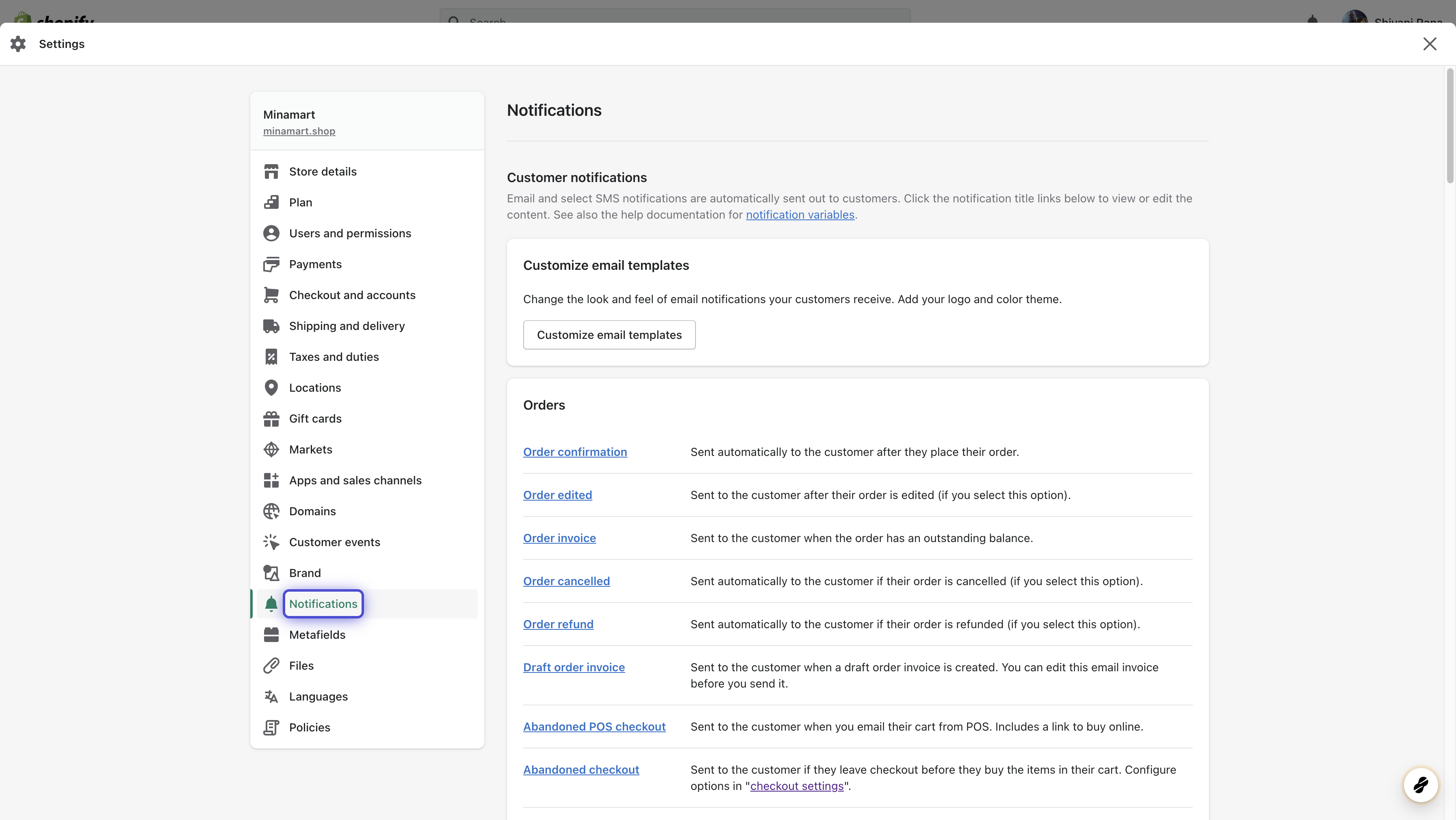Screen dimensions: 1456x820
Task: Open the Policies settings page
Action: pos(309,727)
